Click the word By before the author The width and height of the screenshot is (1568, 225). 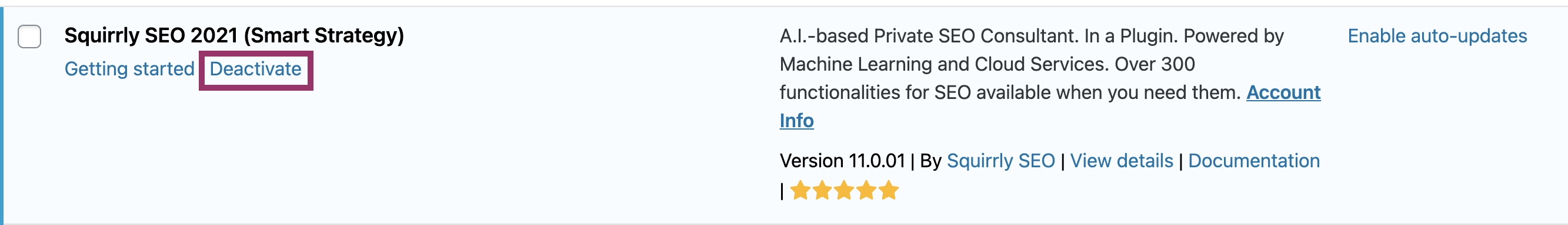[x=930, y=161]
